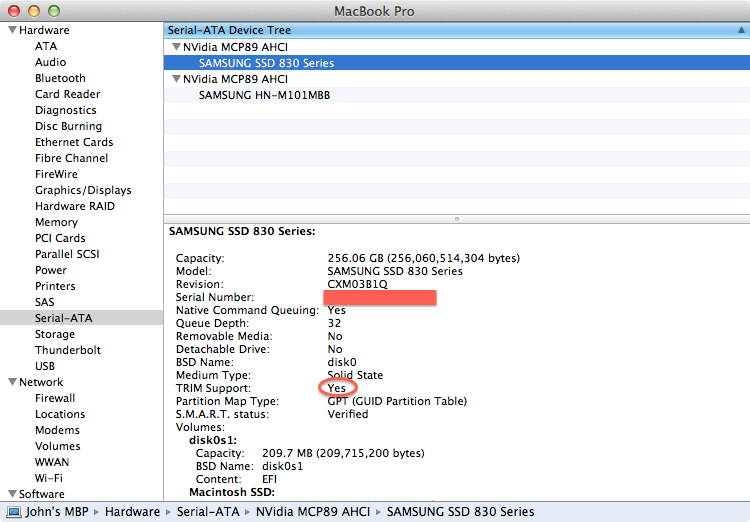Click the John's MBP computer icon
750x522 pixels.
tap(14, 512)
